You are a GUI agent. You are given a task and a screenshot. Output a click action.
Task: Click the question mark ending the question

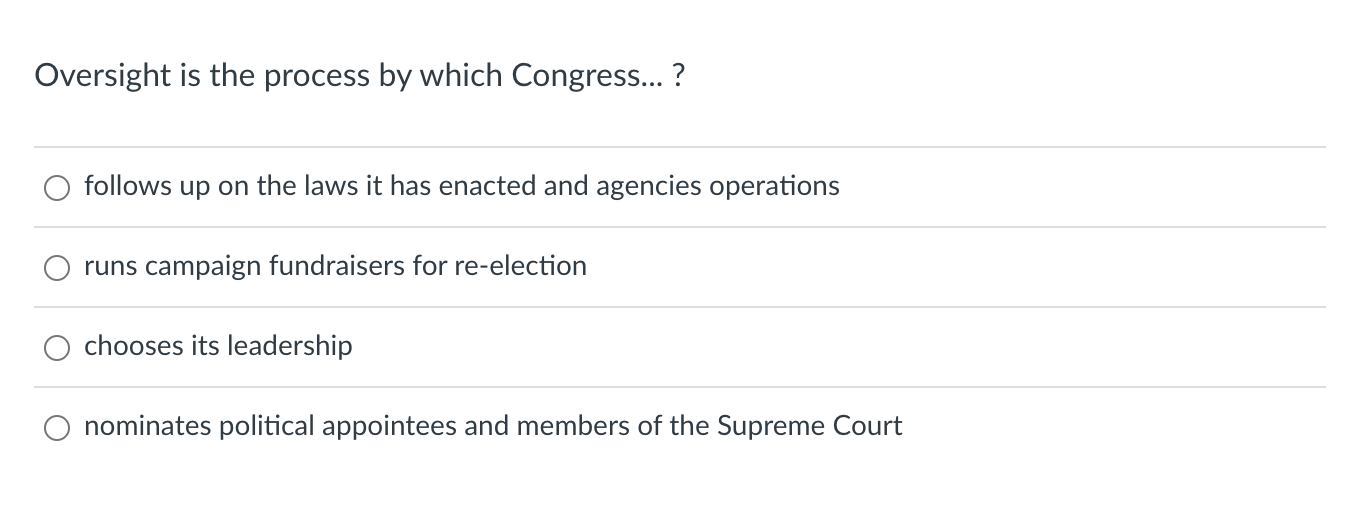coord(679,77)
